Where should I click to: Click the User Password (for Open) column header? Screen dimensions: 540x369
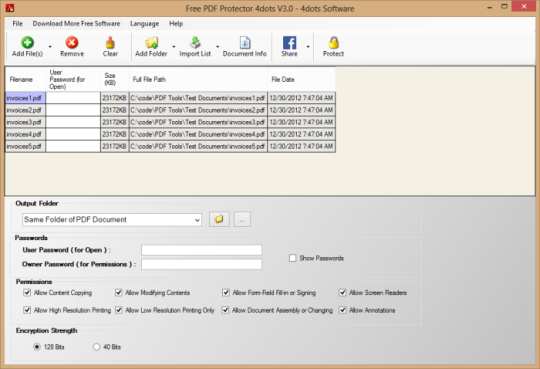[x=73, y=79]
